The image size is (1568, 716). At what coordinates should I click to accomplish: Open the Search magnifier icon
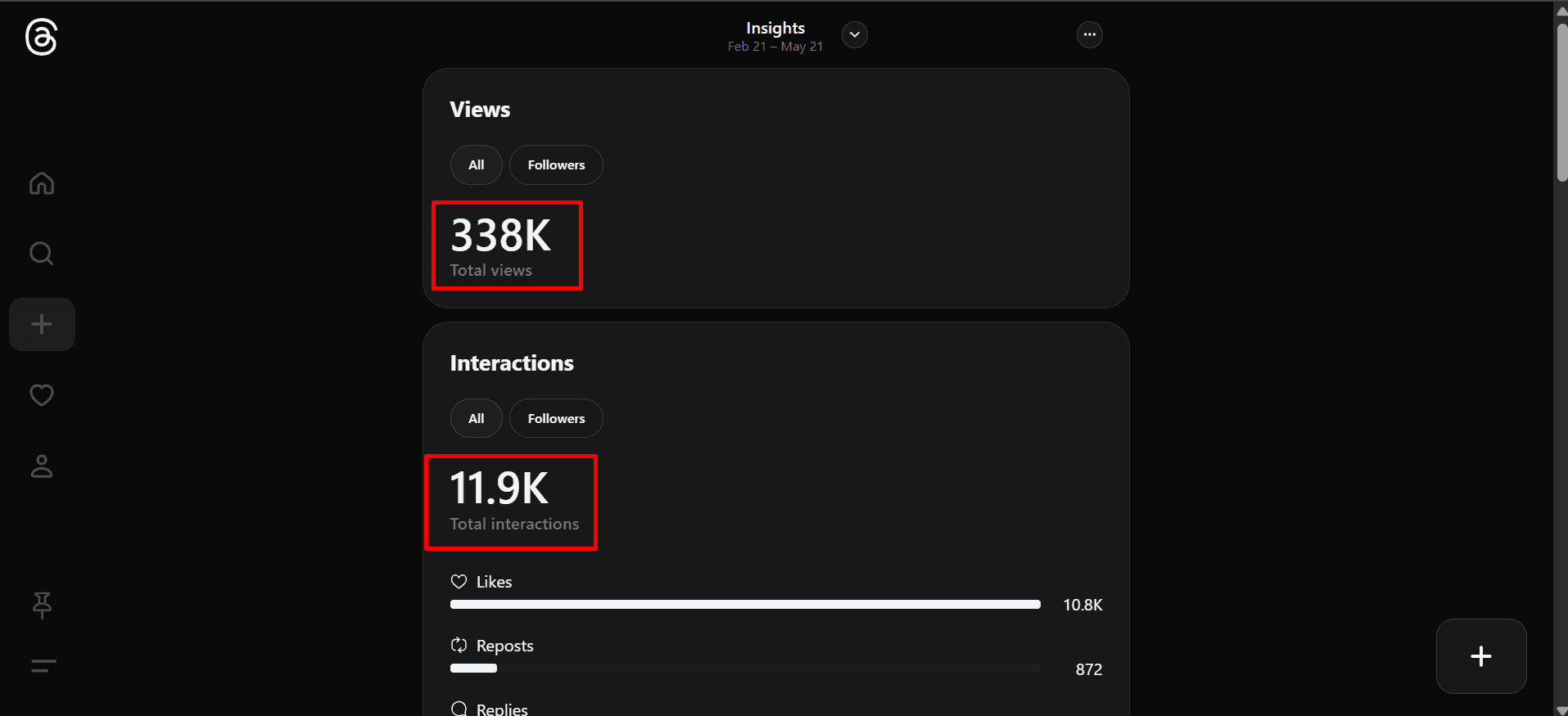point(42,254)
